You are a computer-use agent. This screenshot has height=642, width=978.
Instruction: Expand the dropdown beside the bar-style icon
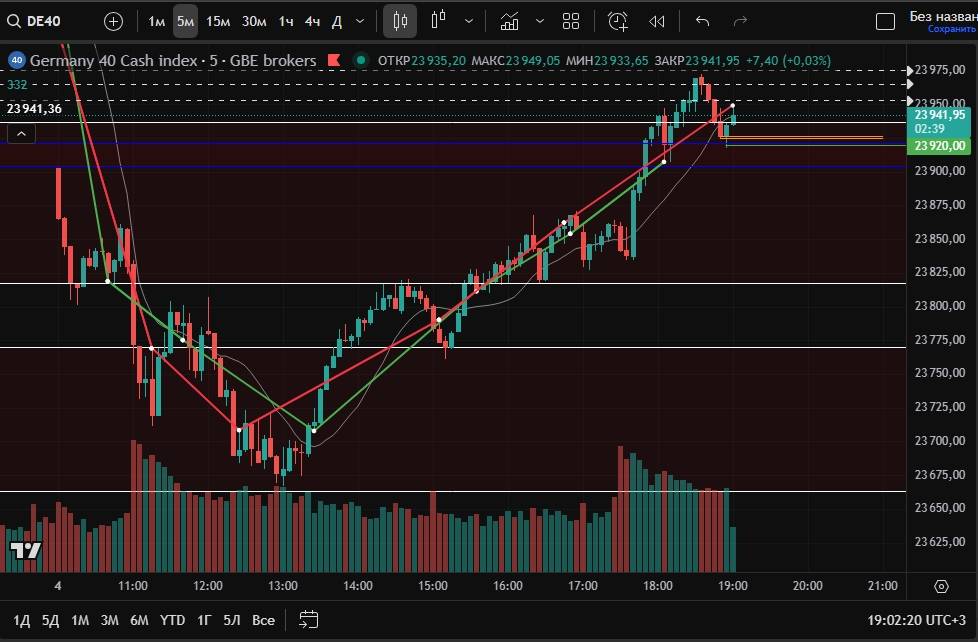coord(469,21)
